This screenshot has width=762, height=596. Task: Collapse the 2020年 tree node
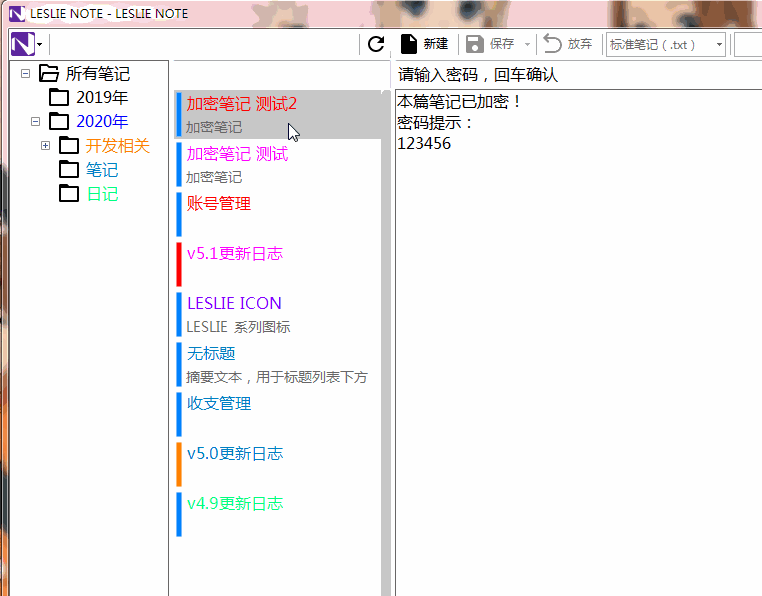pos(35,121)
